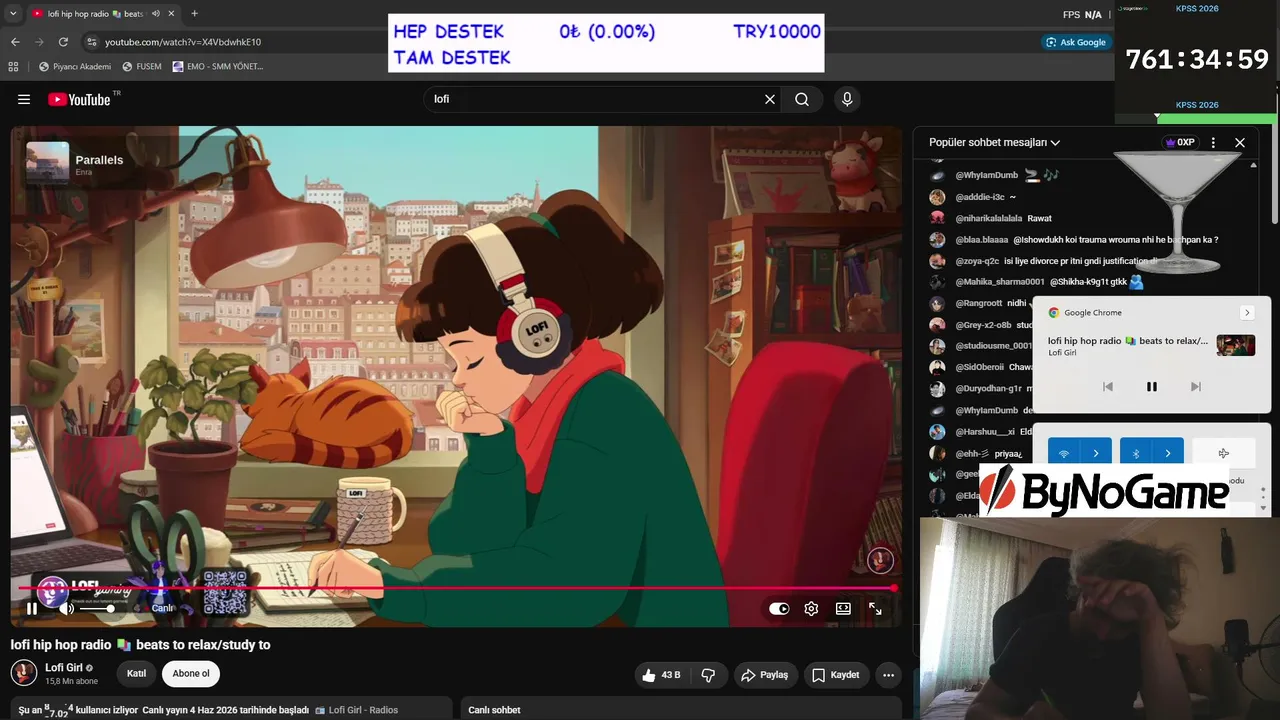This screenshot has width=1280, height=720.
Task: Expand the Google Chrome media popup arrow
Action: (1247, 313)
